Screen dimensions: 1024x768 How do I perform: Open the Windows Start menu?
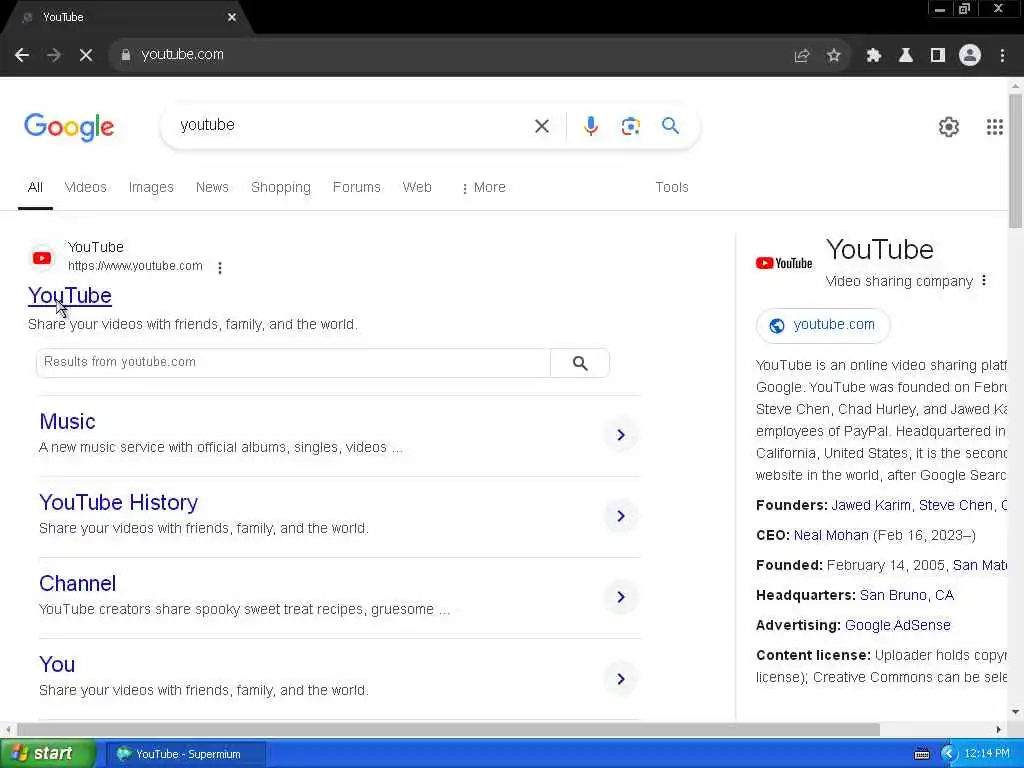pos(48,754)
